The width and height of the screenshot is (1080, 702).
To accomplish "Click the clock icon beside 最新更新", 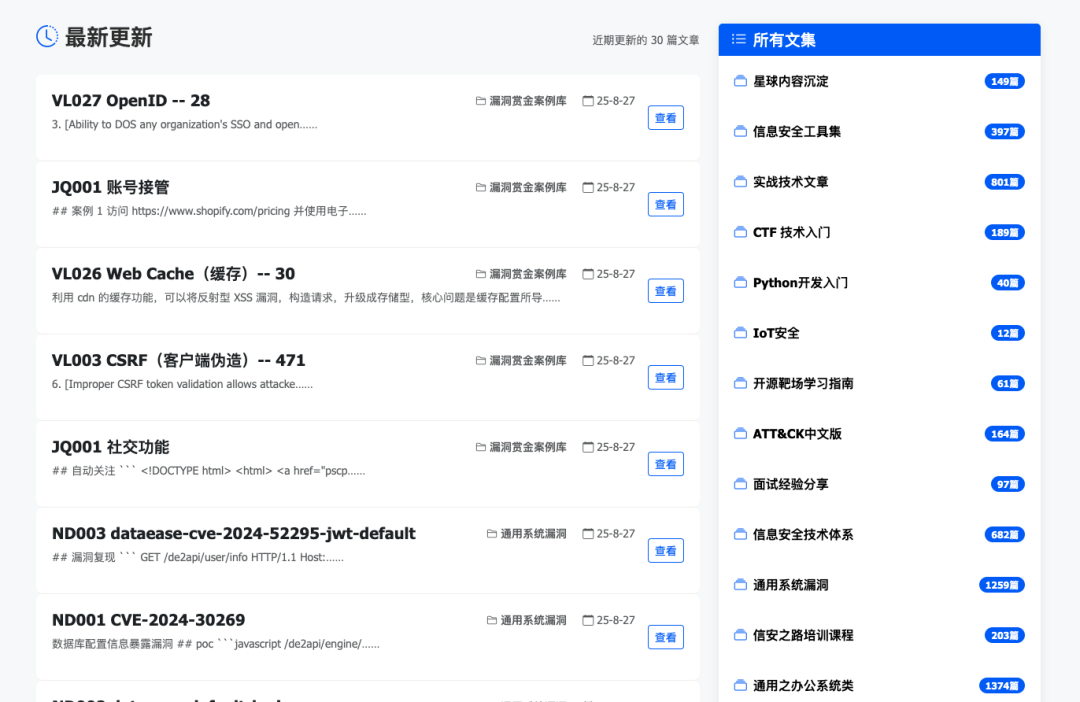I will click(x=47, y=37).
